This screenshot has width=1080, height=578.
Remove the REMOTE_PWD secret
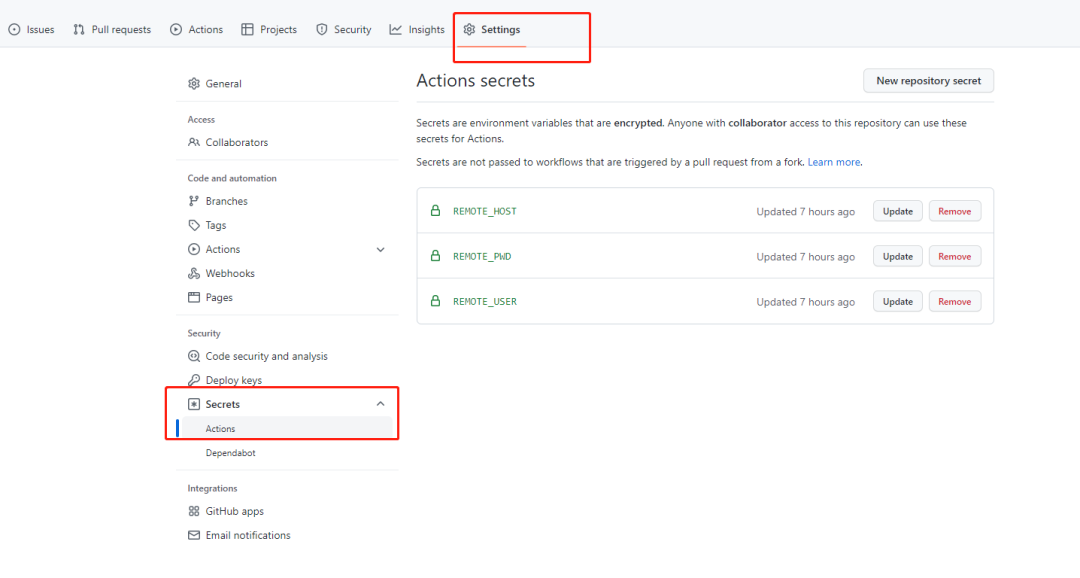point(954,257)
